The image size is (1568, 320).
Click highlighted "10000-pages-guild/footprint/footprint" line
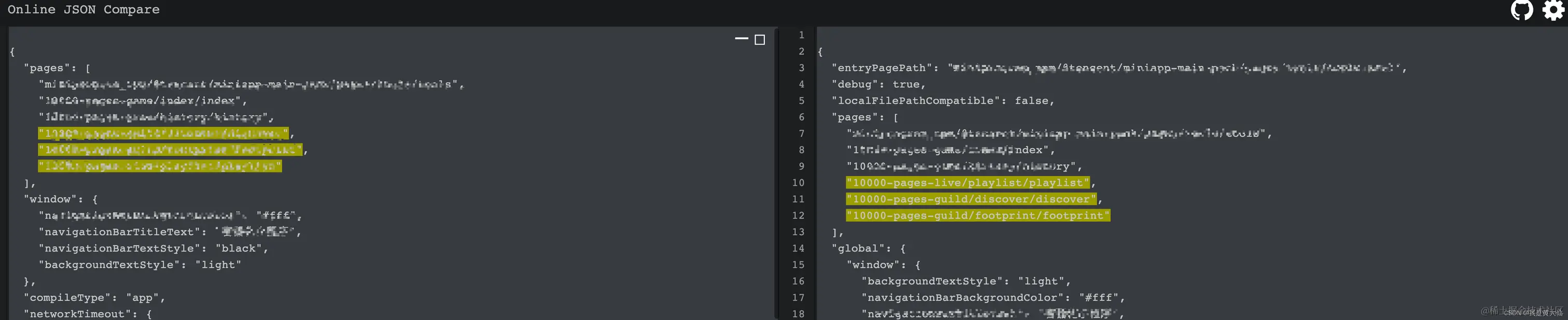[x=978, y=215]
